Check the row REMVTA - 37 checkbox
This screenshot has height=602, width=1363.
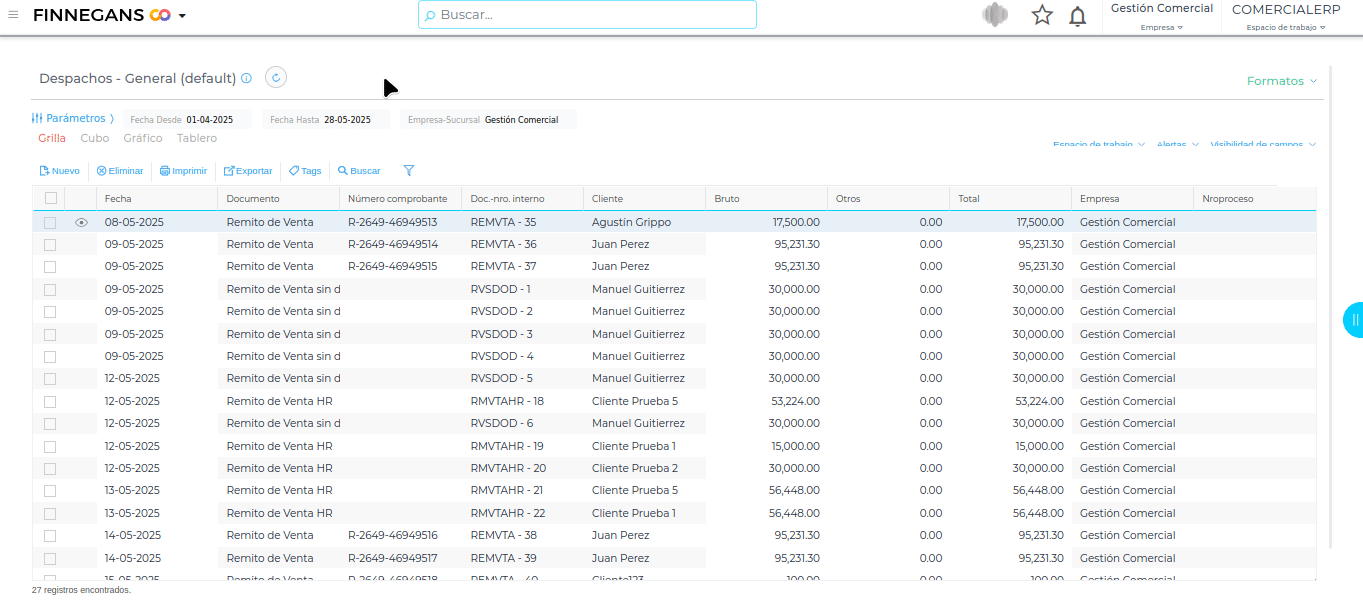(50, 267)
